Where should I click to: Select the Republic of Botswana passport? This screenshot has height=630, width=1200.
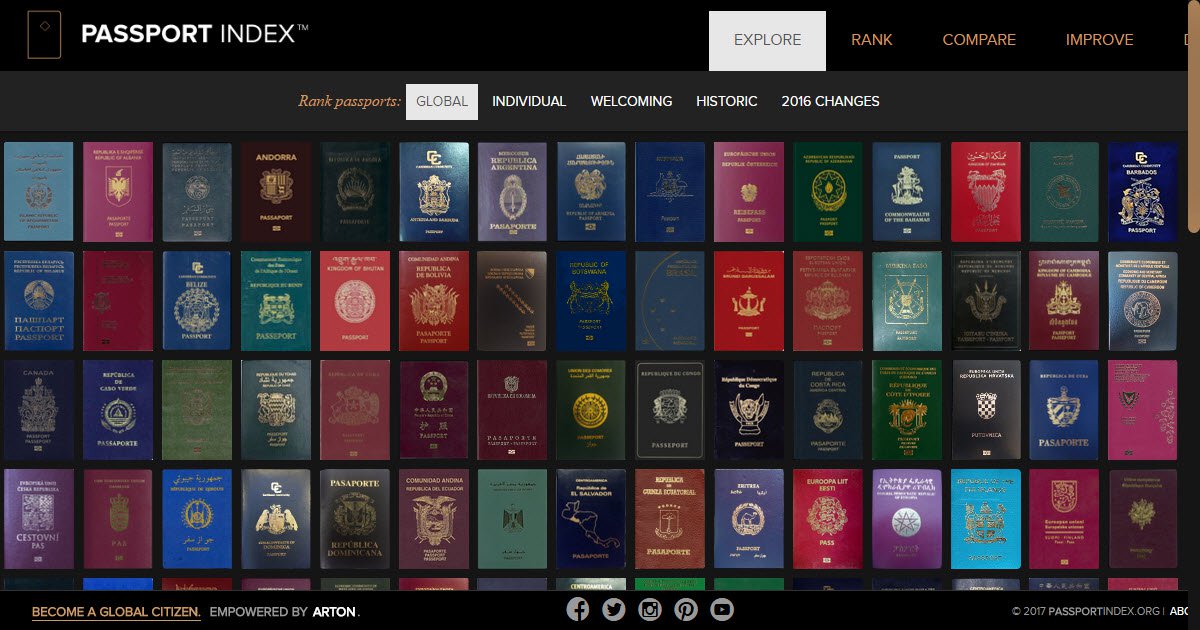pyautogui.click(x=592, y=301)
